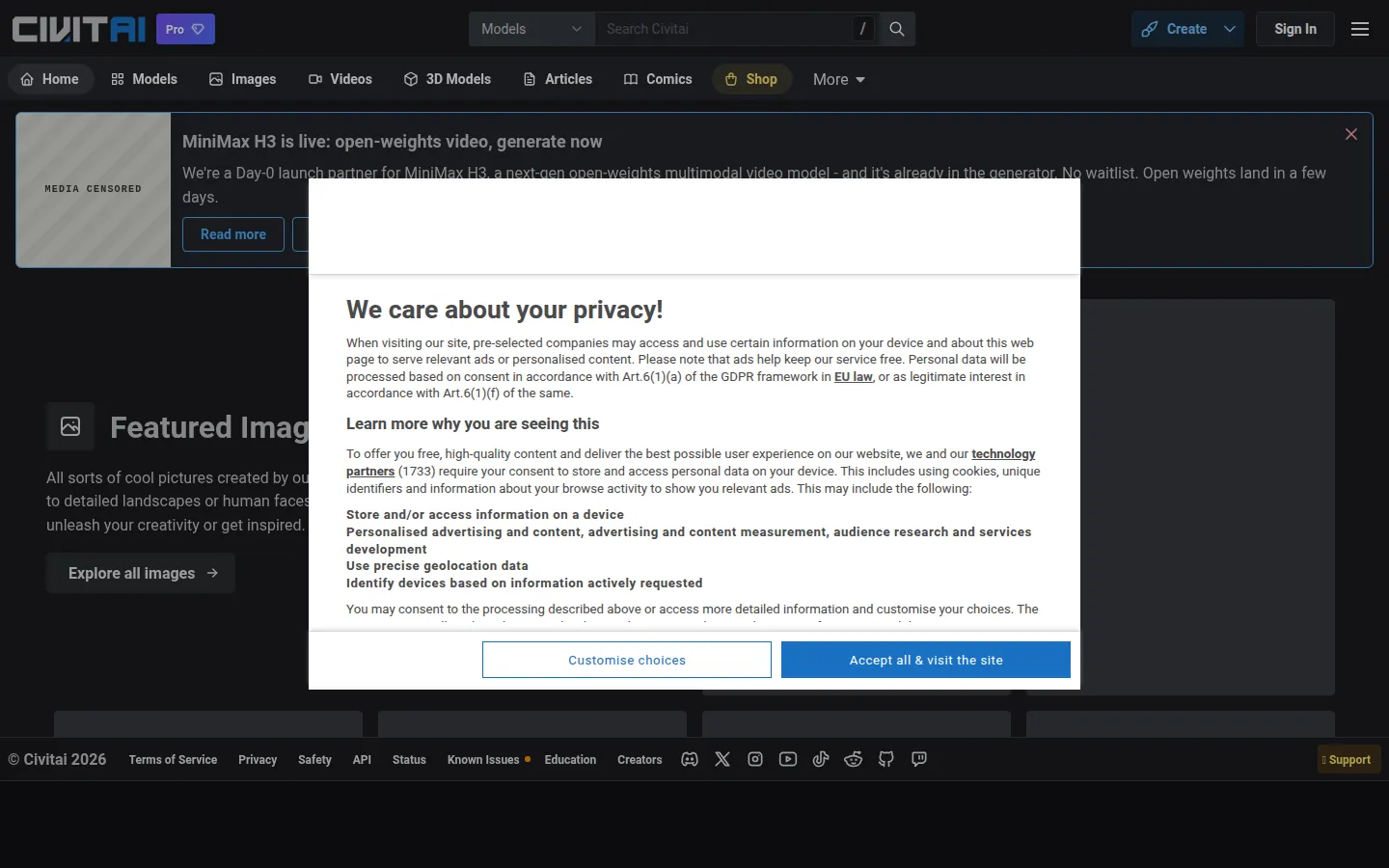
Task: Switch to the Images tab
Action: 243,79
